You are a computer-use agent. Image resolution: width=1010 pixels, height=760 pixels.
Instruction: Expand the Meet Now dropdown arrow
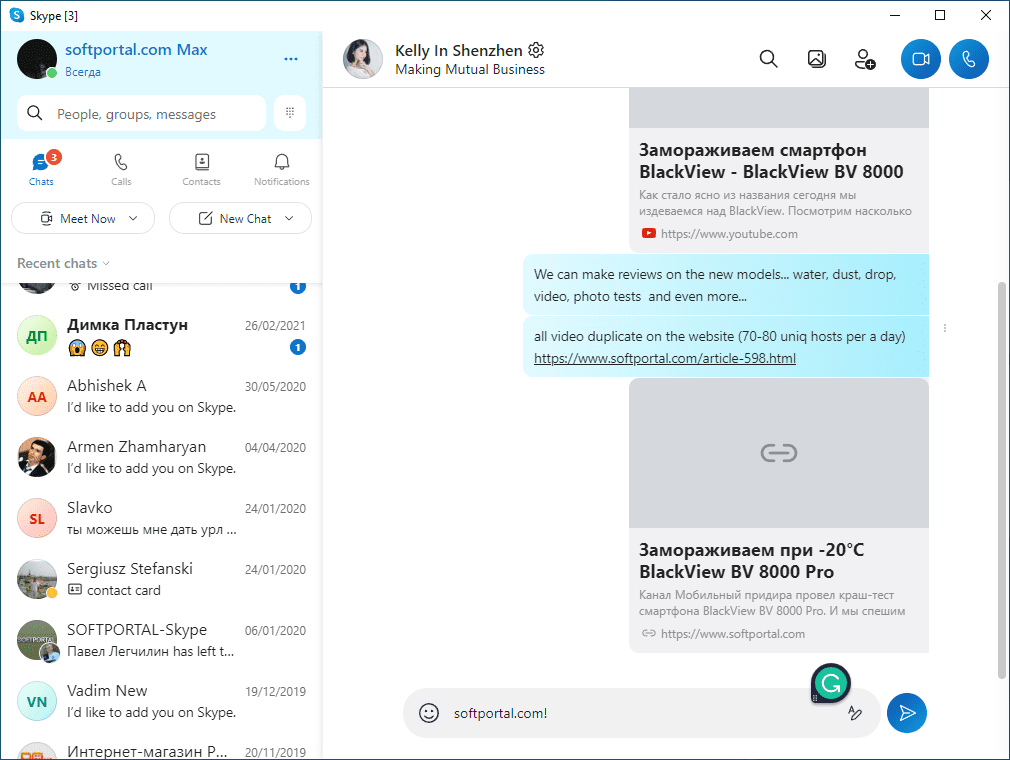point(133,218)
